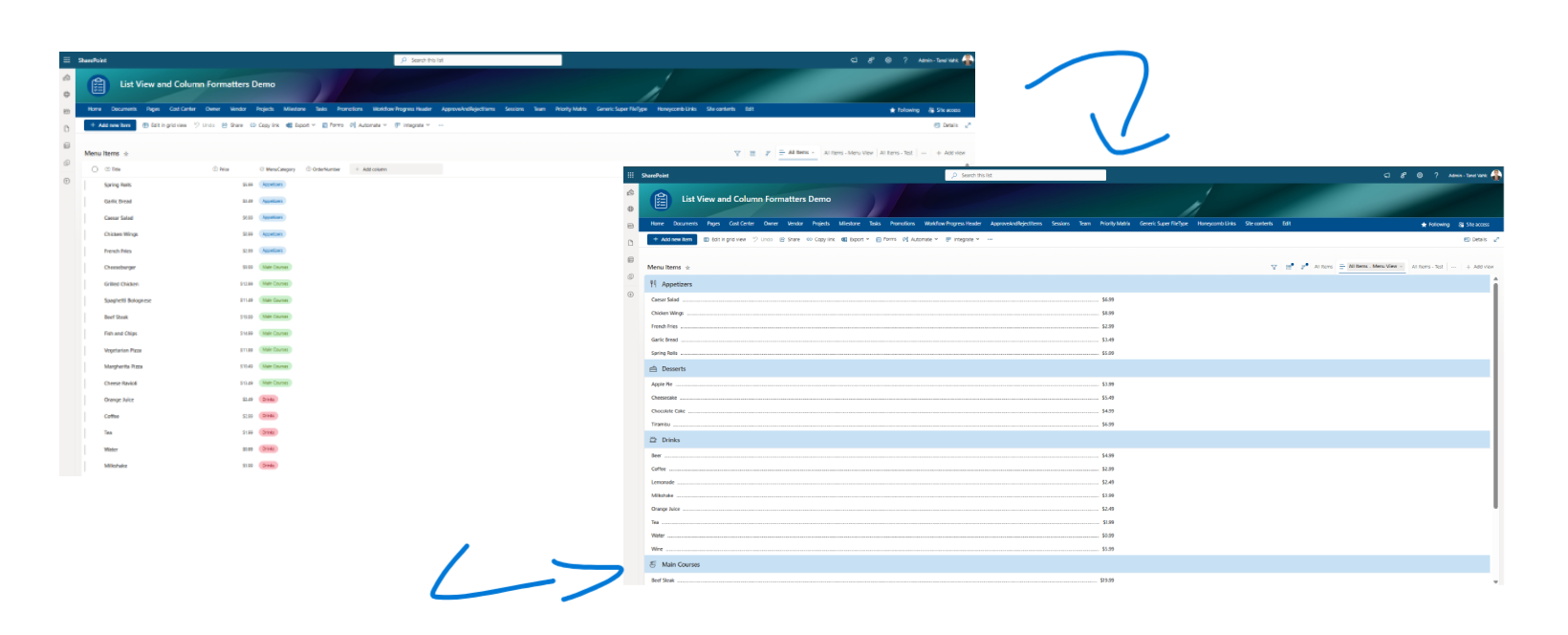Click search box in right SharePoint window
Viewport: 1568px width, 635px height.
pos(1025,175)
